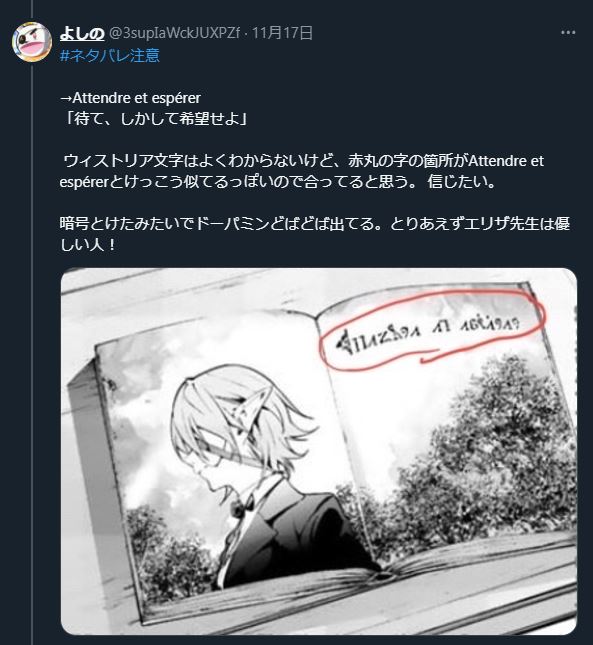Open the three-dot more options menu

(x=568, y=33)
